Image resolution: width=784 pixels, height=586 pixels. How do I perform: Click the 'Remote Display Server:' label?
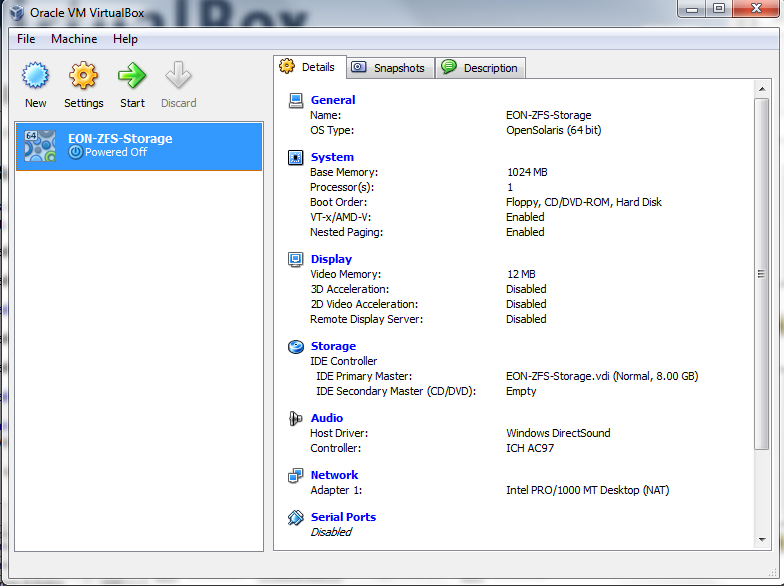[x=366, y=320]
